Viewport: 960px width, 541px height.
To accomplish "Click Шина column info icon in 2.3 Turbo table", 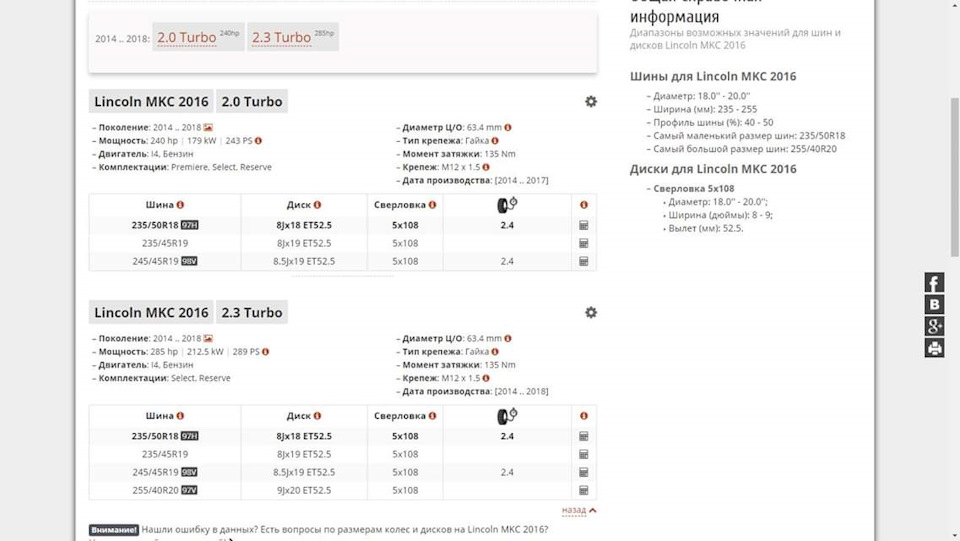I will click(x=180, y=416).
